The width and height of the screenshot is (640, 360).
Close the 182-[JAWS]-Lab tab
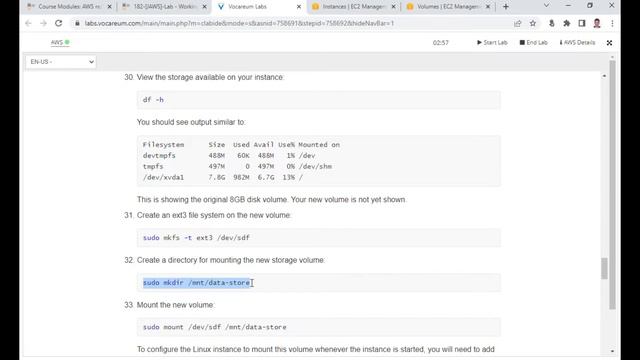tap(204, 7)
